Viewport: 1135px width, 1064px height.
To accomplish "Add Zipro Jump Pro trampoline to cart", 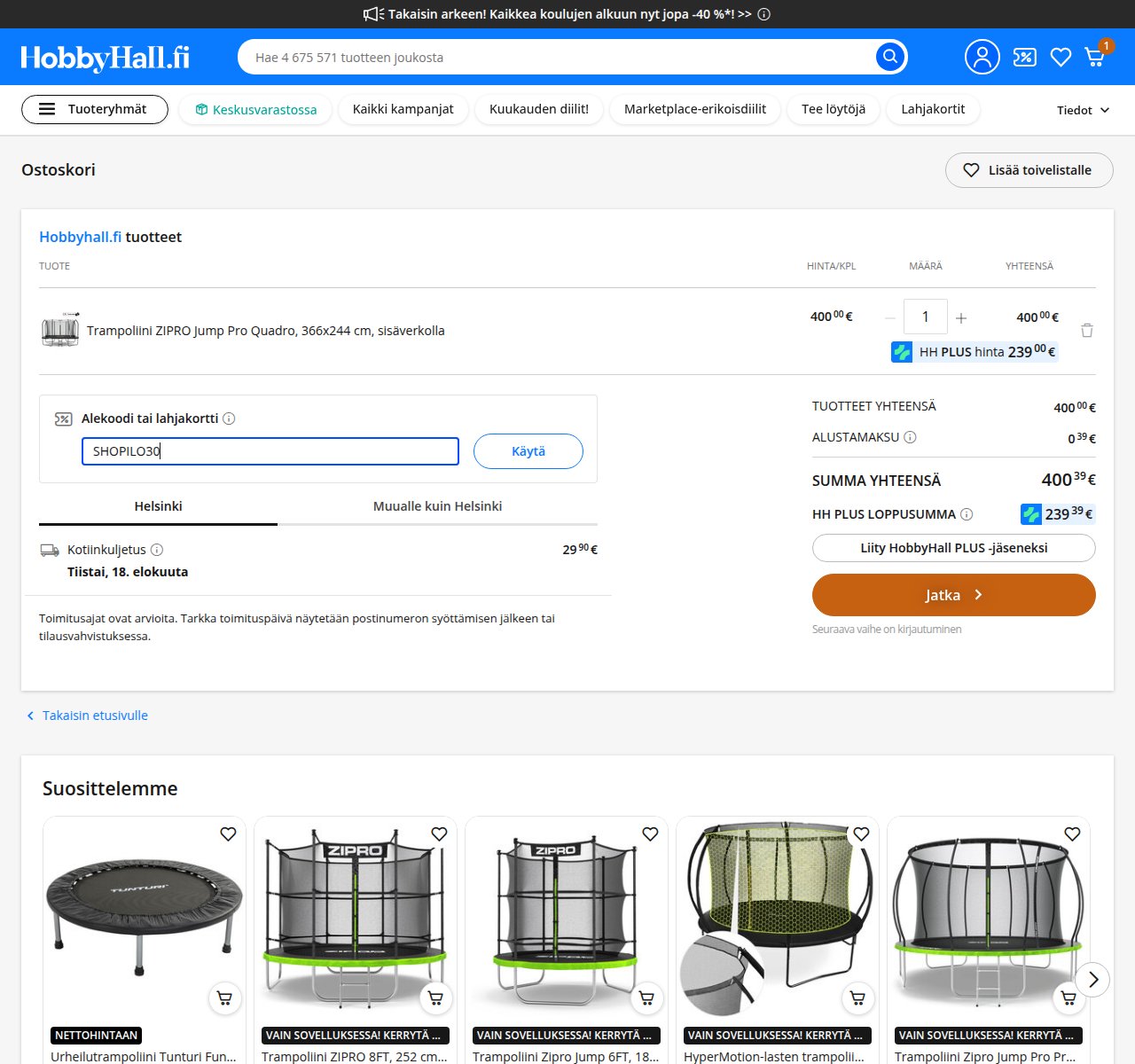I will pyautogui.click(x=1069, y=998).
